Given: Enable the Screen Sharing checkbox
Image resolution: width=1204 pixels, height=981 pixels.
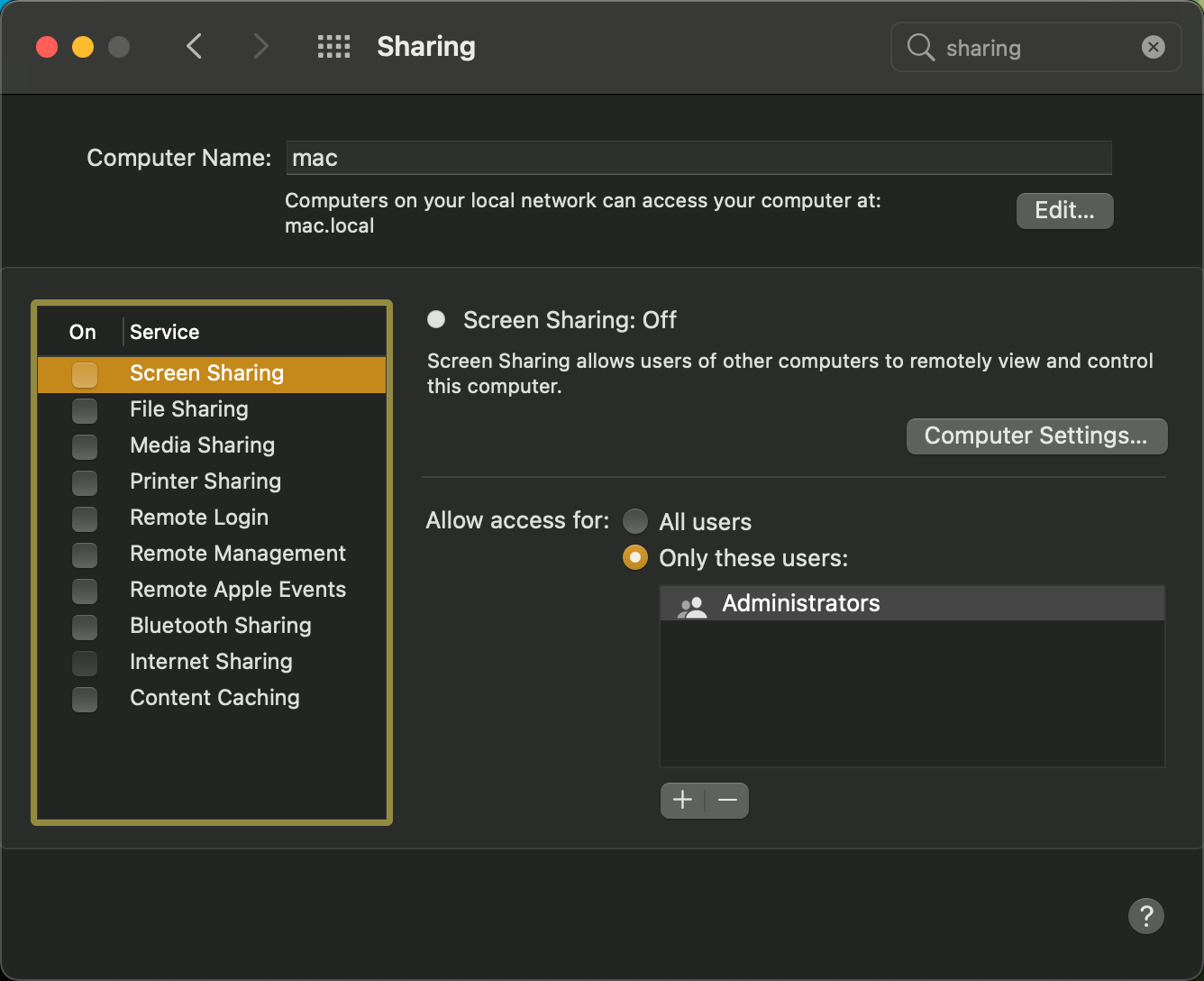Looking at the screenshot, I should [x=85, y=374].
